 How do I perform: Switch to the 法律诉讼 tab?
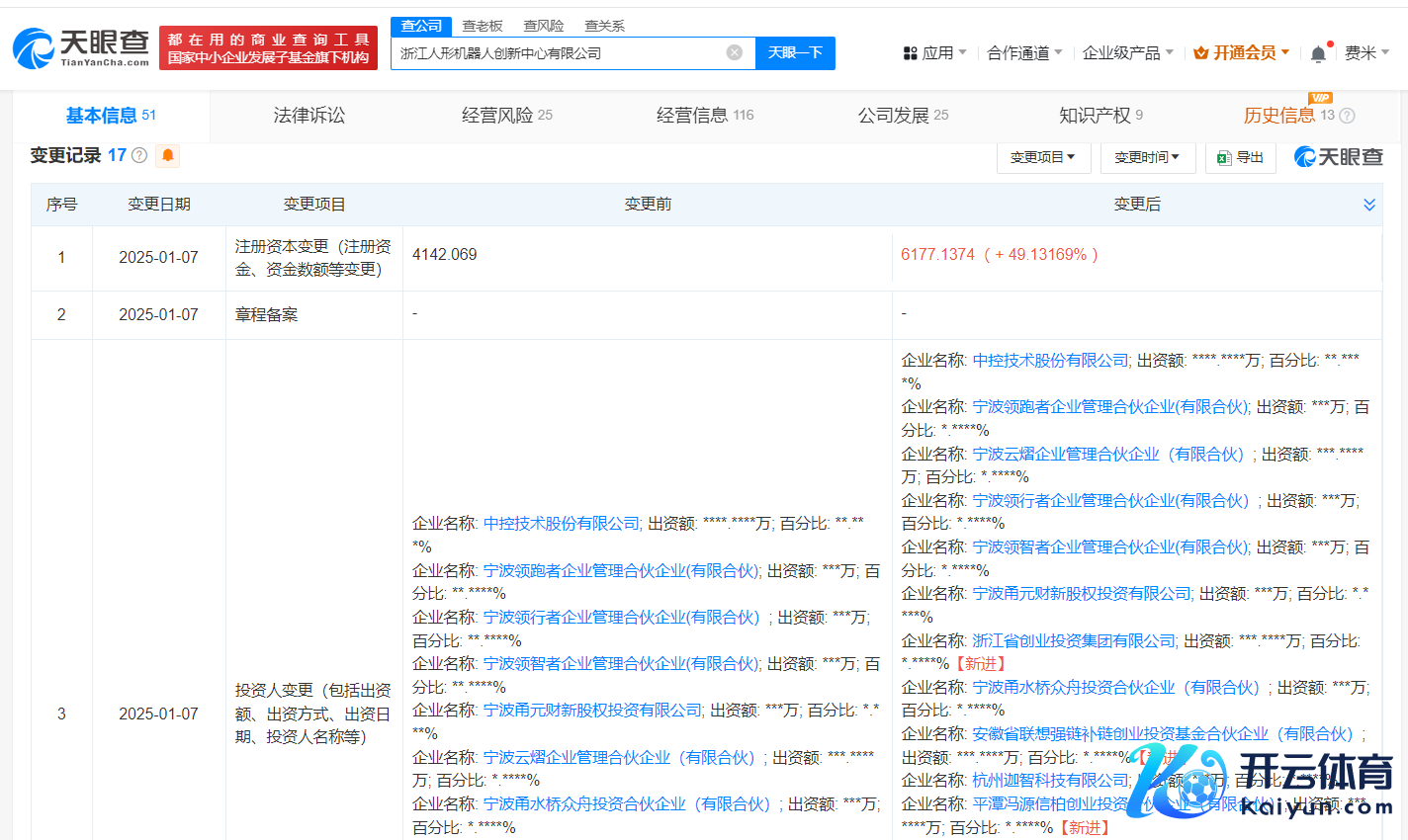click(x=309, y=116)
